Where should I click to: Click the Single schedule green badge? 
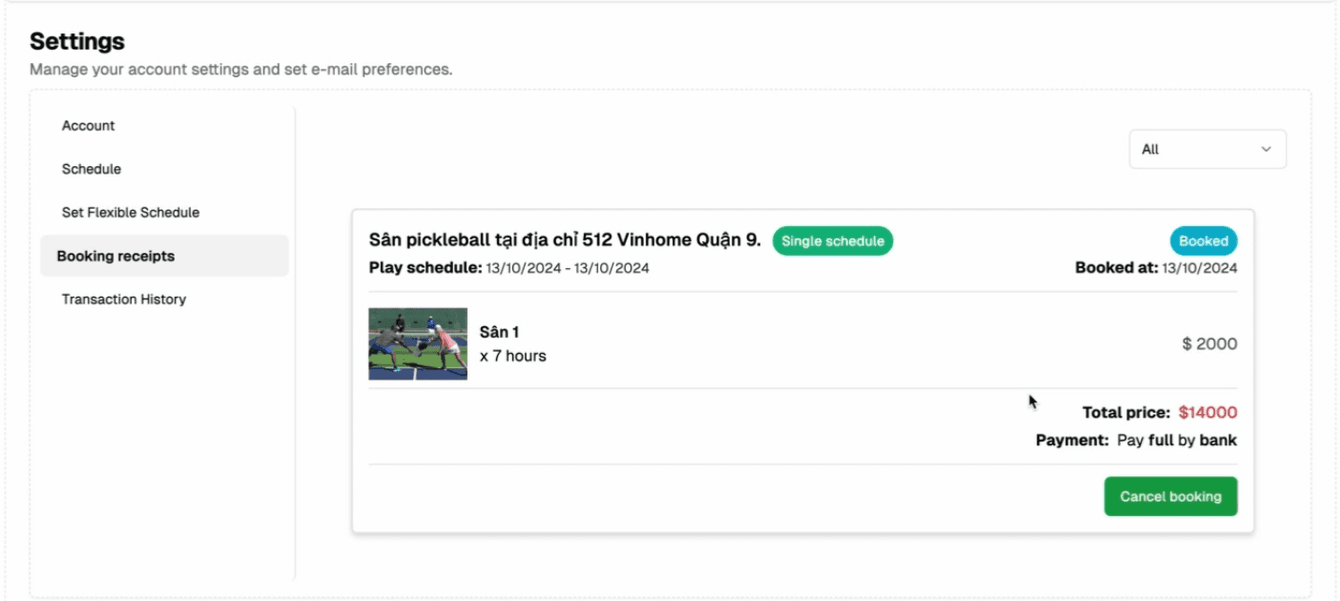832,241
